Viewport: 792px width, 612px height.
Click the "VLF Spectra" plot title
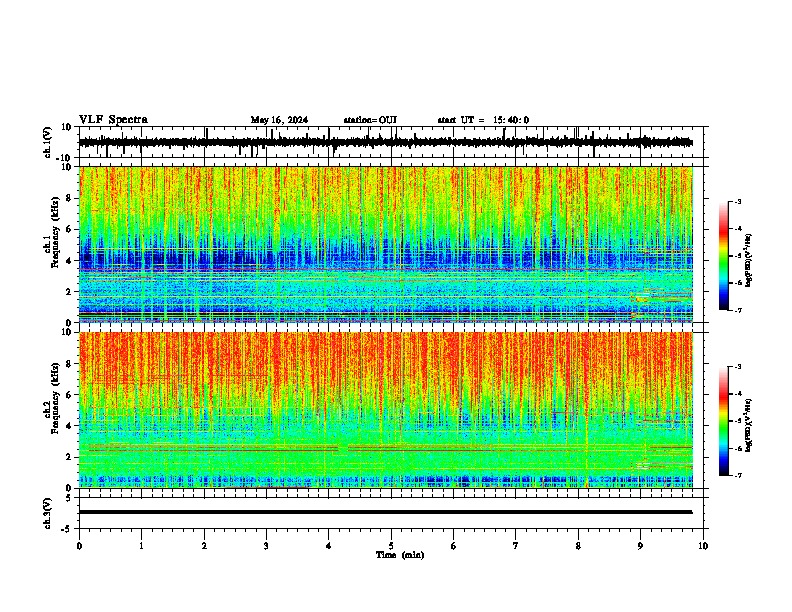pos(113,120)
